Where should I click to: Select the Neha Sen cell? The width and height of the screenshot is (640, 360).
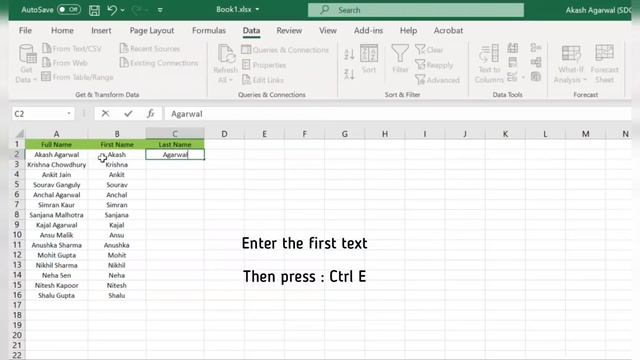pos(56,275)
